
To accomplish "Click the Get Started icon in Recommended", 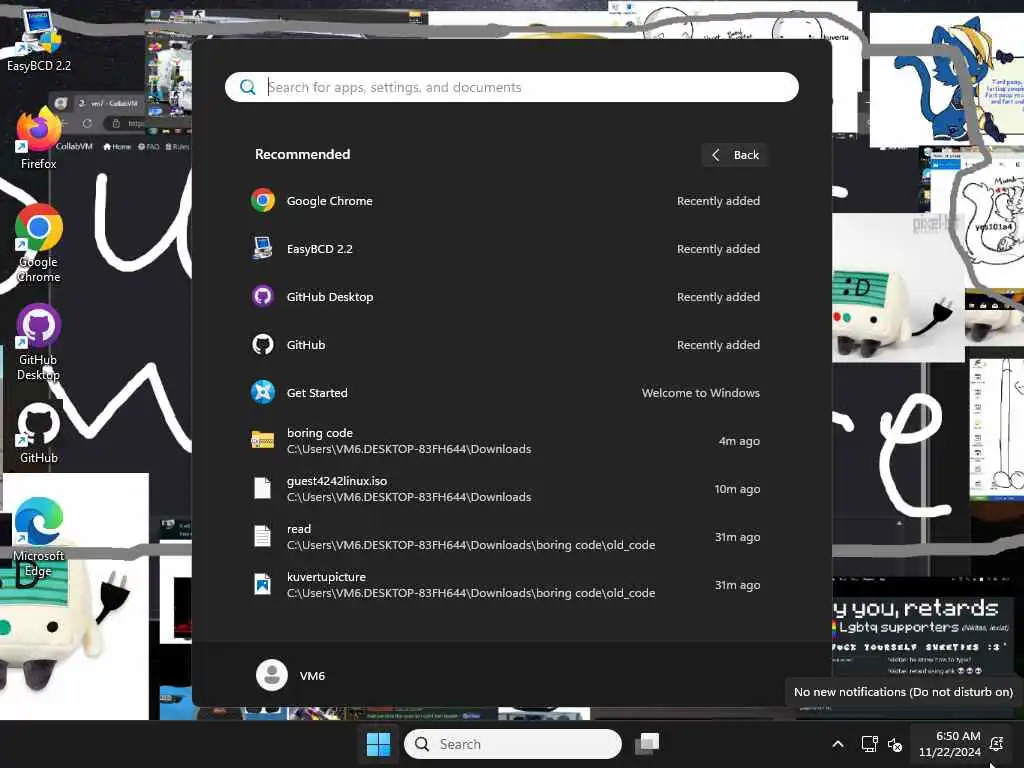I will [x=263, y=392].
